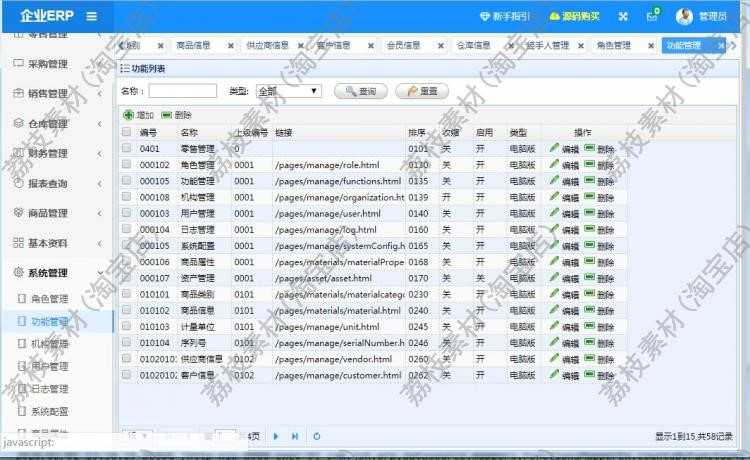Image resolution: width=750 pixels, height=460 pixels.
Task: Jump to last page in pager
Action: pos(295,436)
